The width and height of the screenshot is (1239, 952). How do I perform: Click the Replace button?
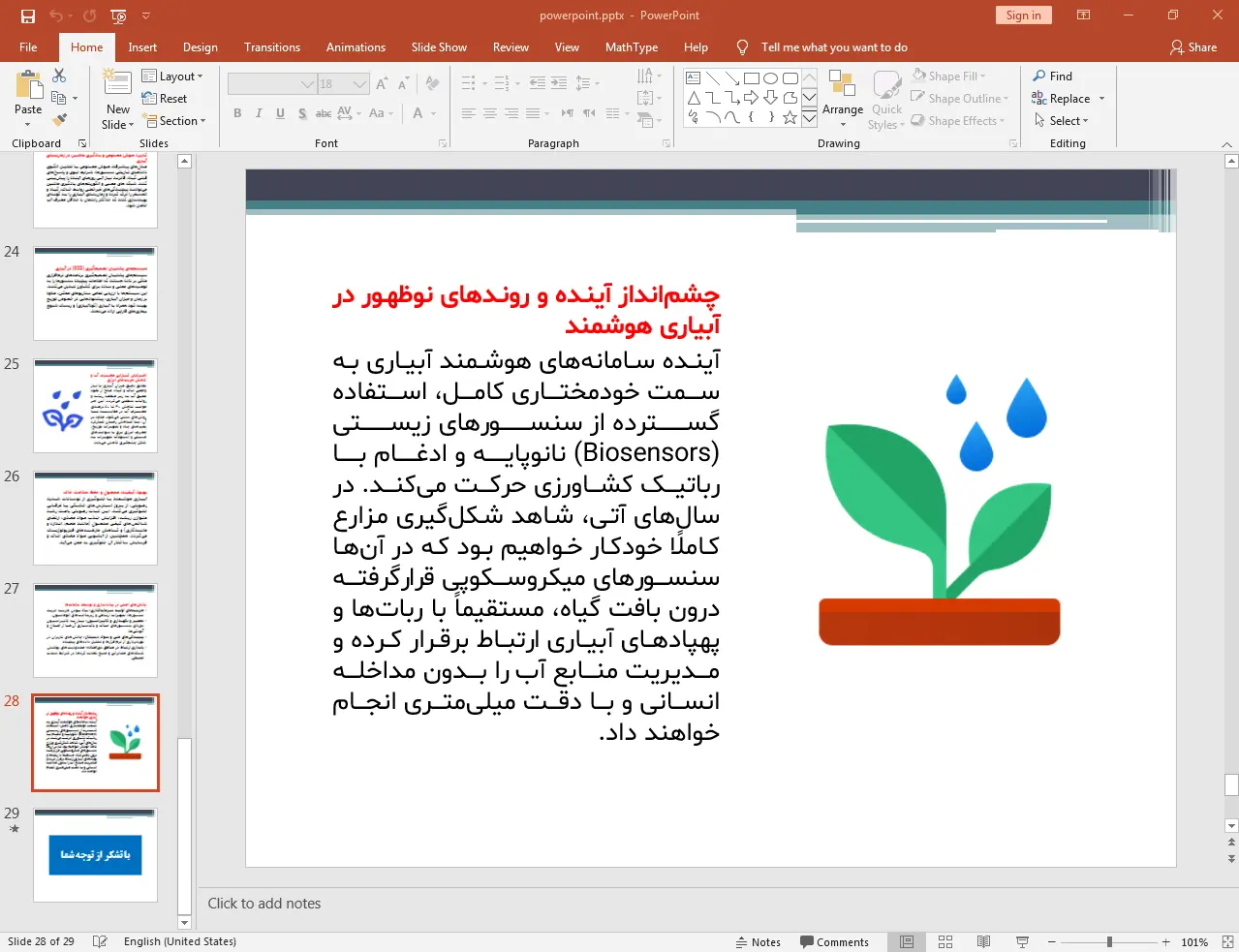click(1069, 98)
